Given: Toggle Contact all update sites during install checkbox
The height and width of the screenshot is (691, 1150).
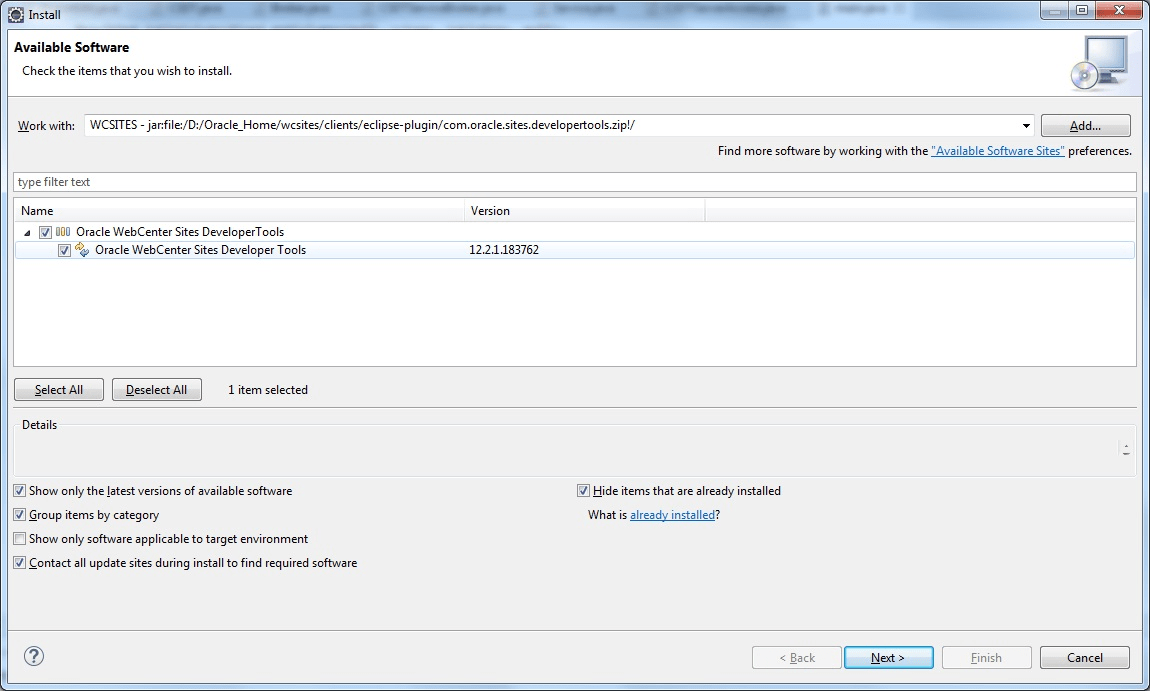Looking at the screenshot, I should tap(20, 563).
